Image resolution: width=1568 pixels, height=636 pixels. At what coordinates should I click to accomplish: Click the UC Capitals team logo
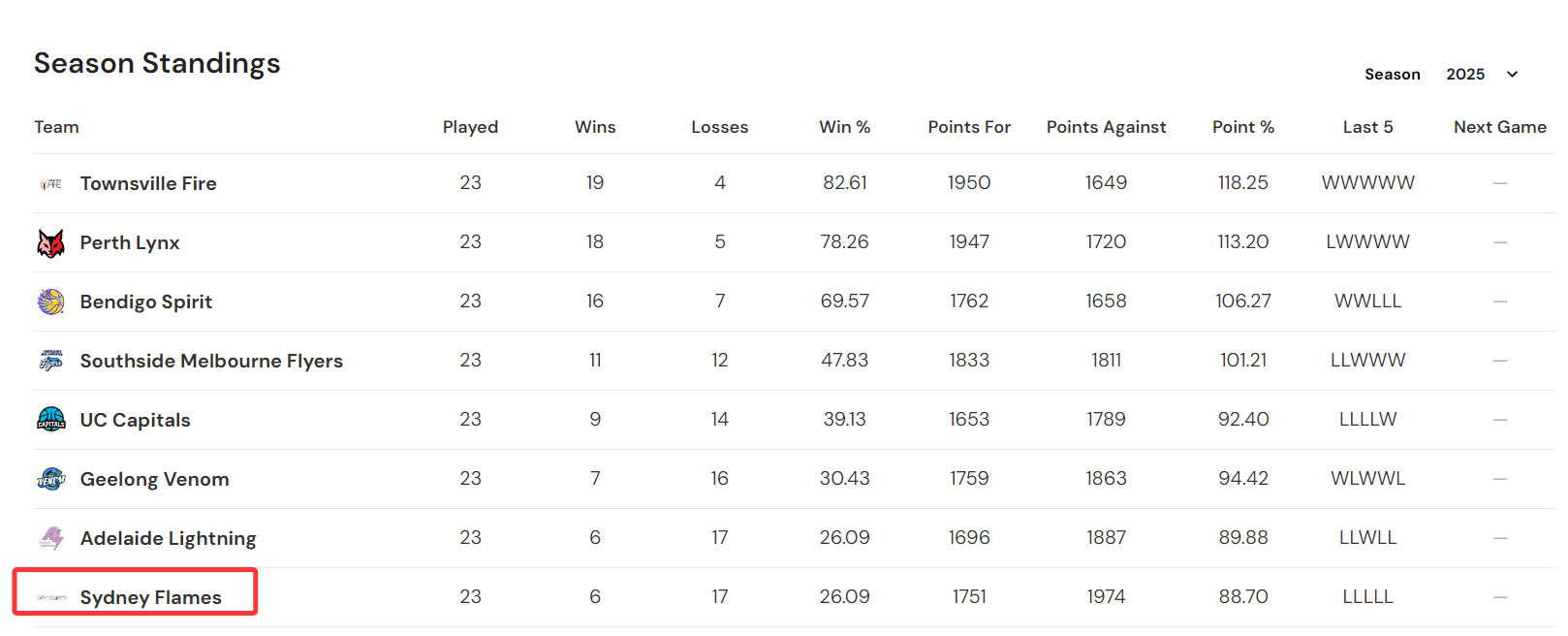coord(51,420)
